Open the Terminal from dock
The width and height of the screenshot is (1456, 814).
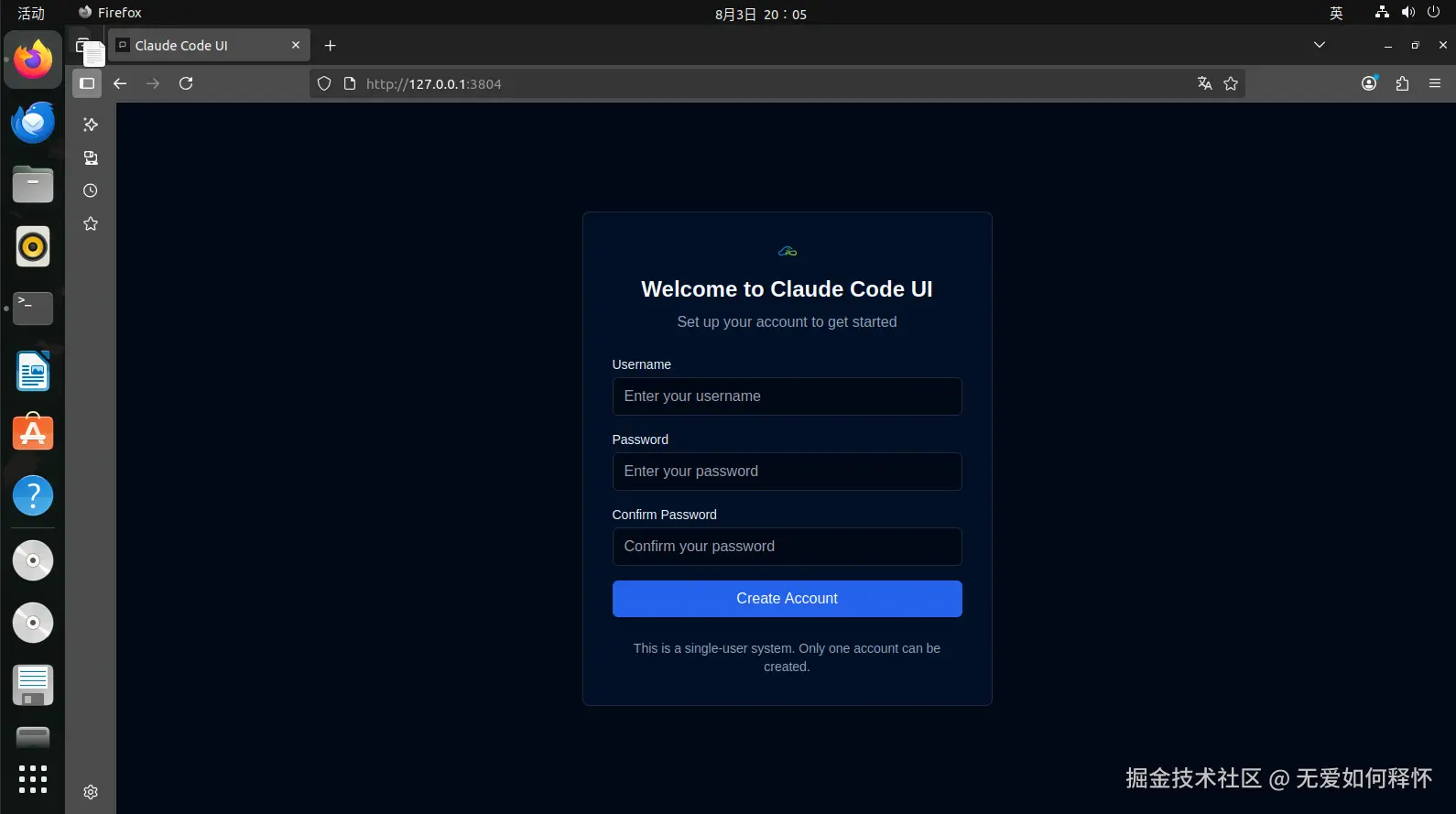pos(33,309)
